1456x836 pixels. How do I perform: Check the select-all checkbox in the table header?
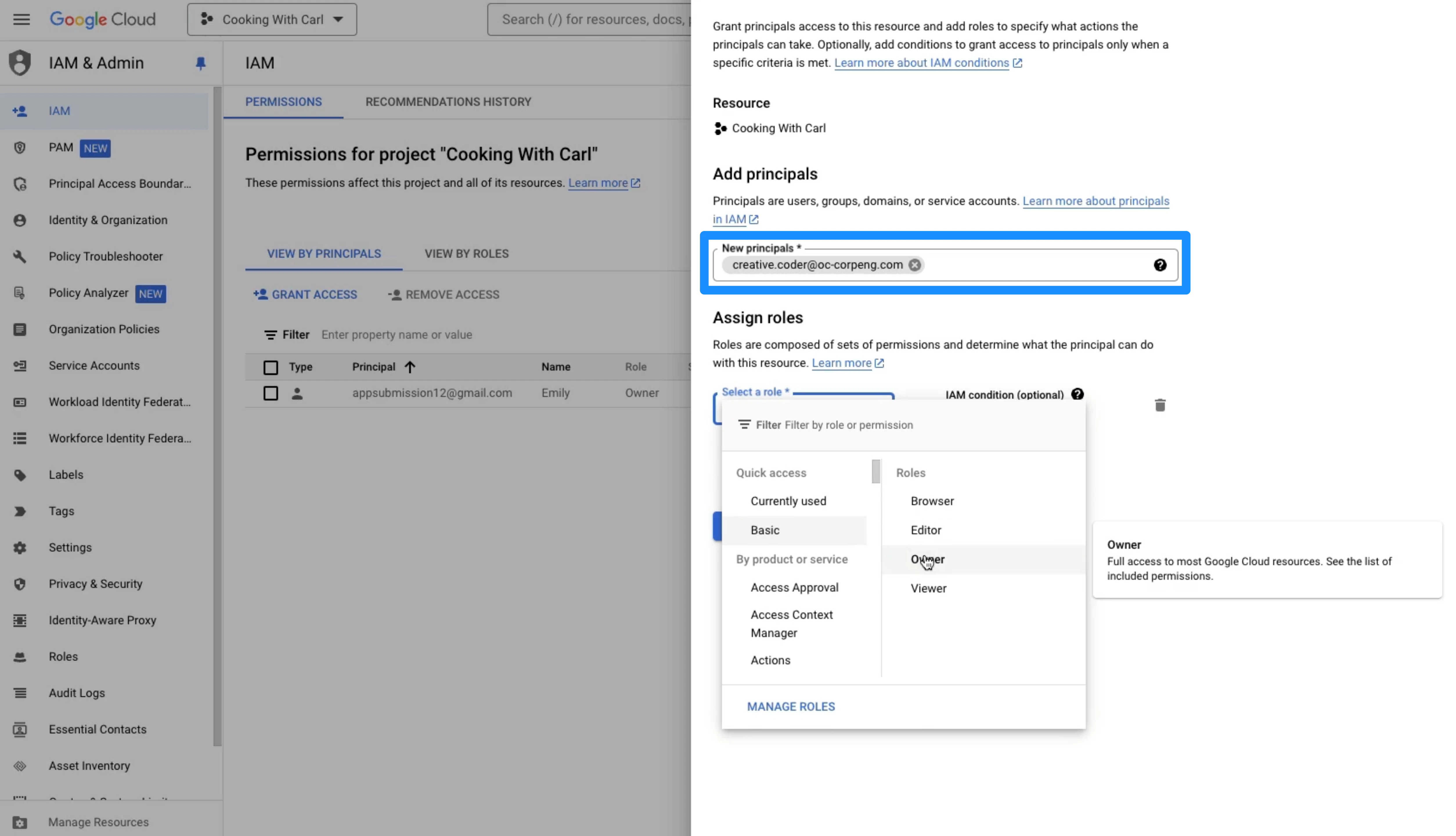pos(271,367)
